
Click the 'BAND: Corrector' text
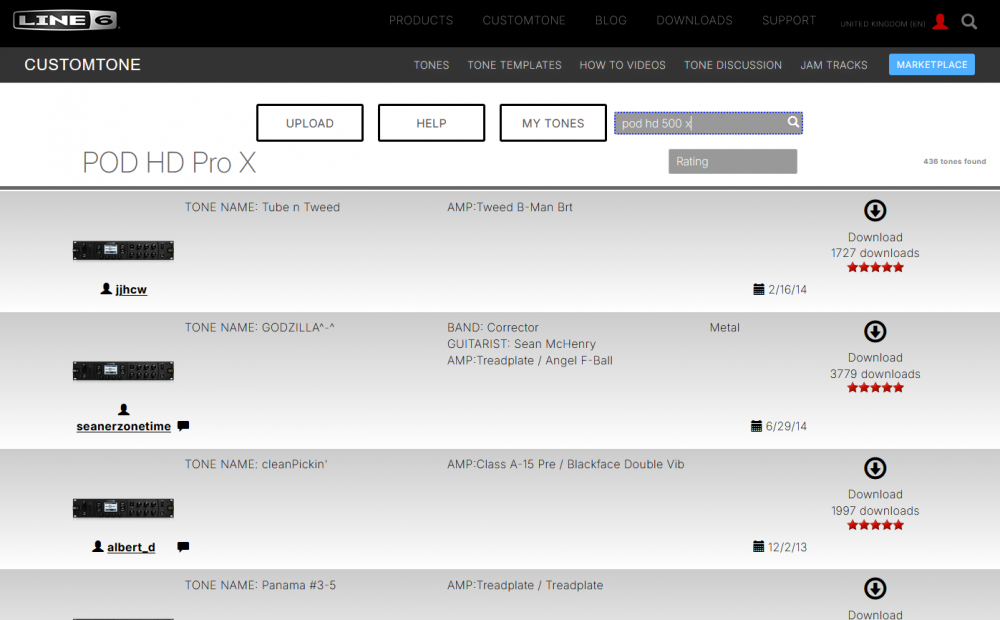[x=493, y=328]
